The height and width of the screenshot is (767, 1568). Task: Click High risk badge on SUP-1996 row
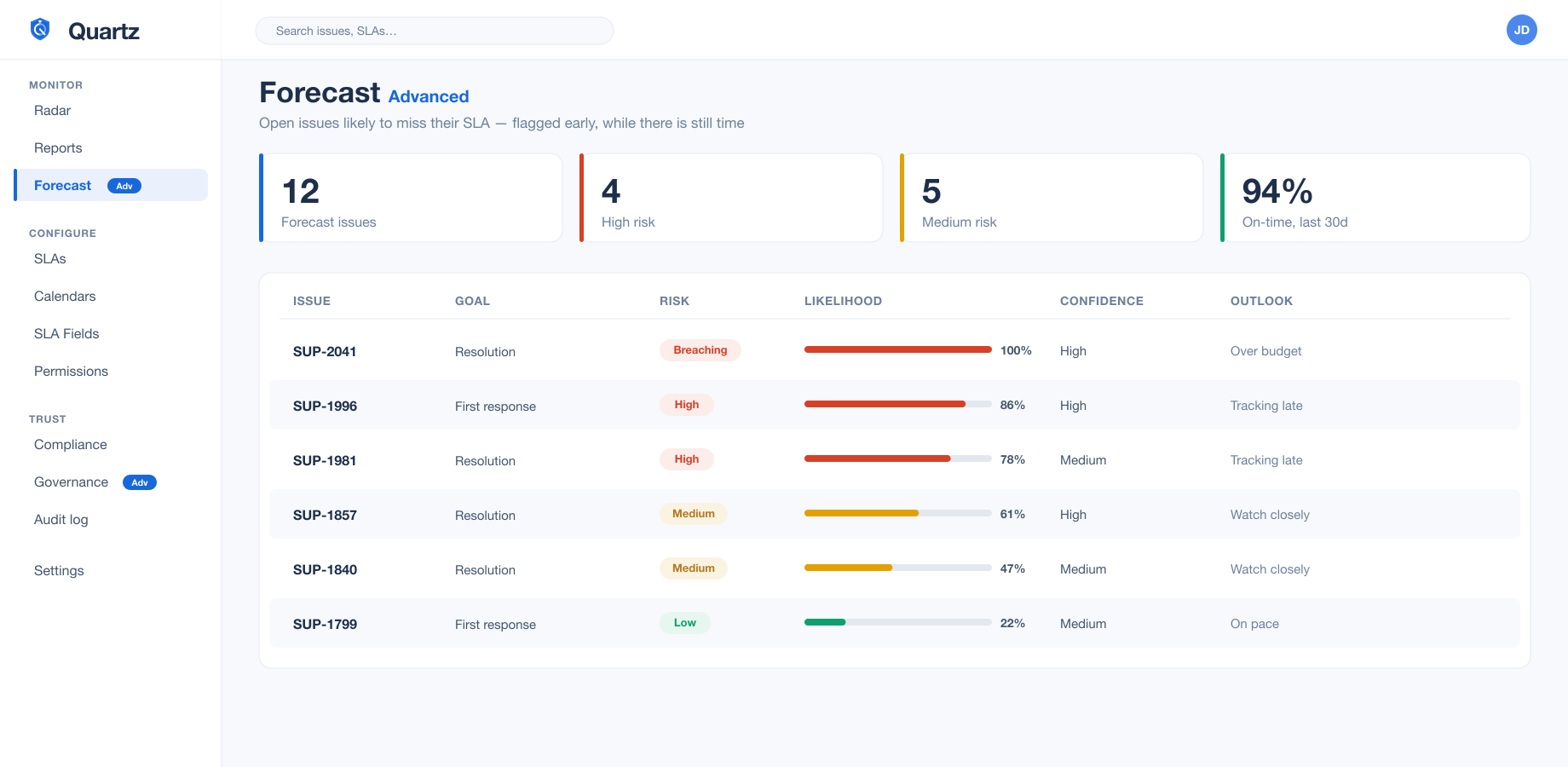[x=687, y=405]
